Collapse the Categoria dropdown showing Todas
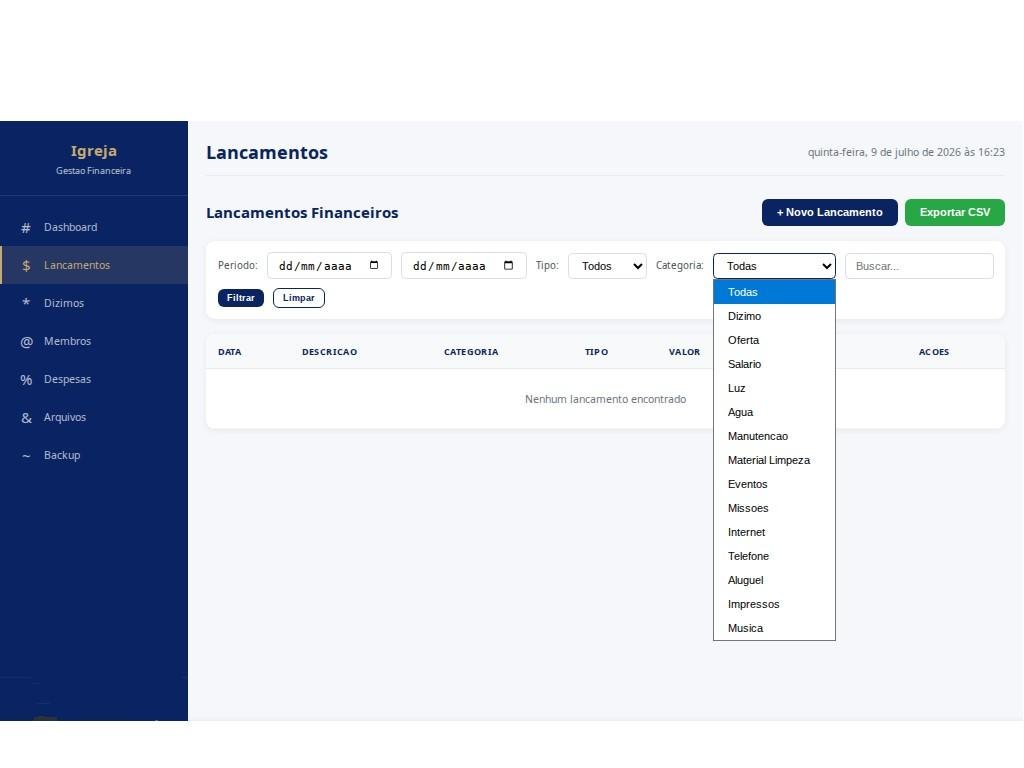1024x768 pixels. pyautogui.click(x=775, y=266)
